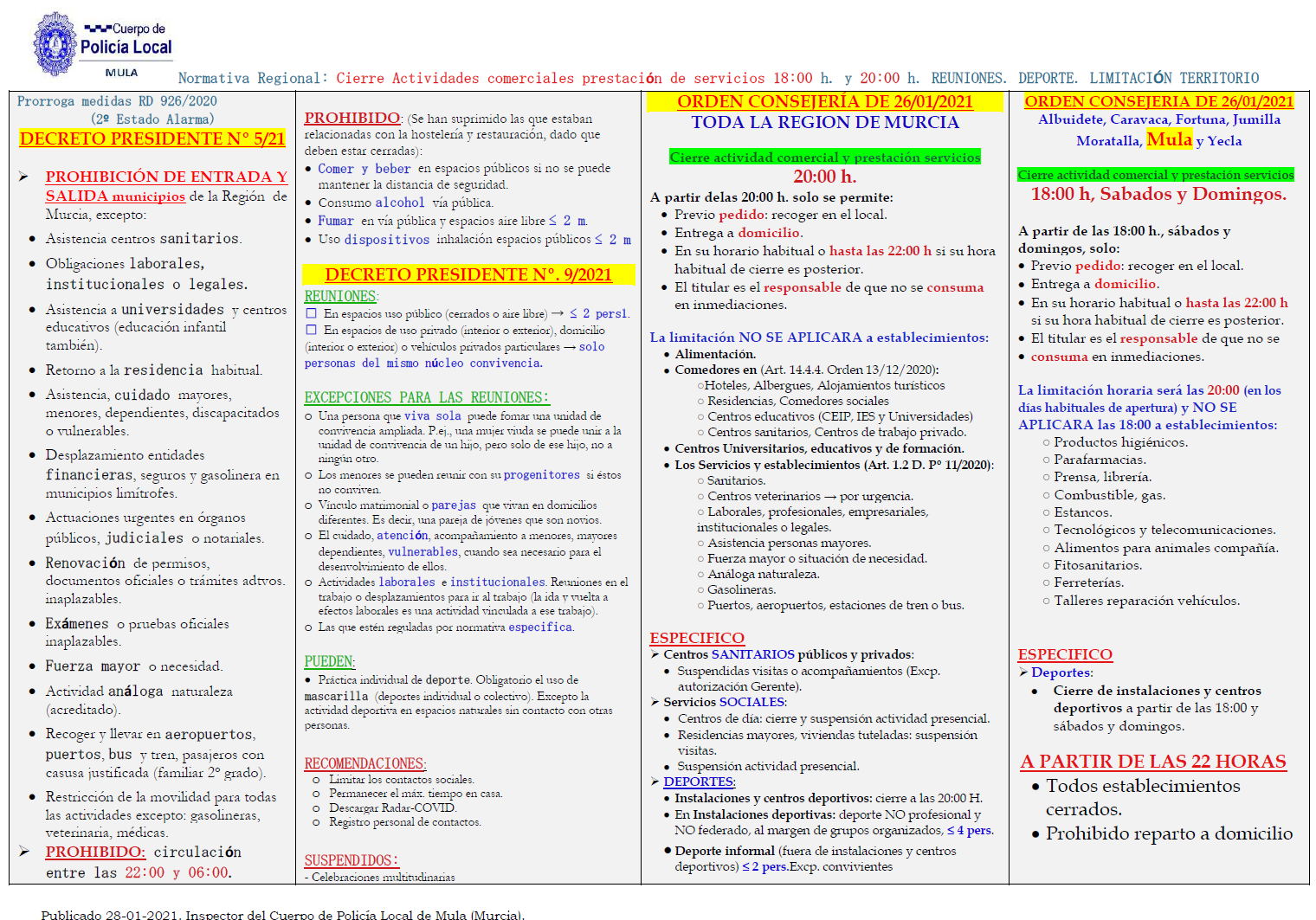
Task: Click the arrow bullet before "Deportes:" in the last column
Action: tap(1023, 672)
